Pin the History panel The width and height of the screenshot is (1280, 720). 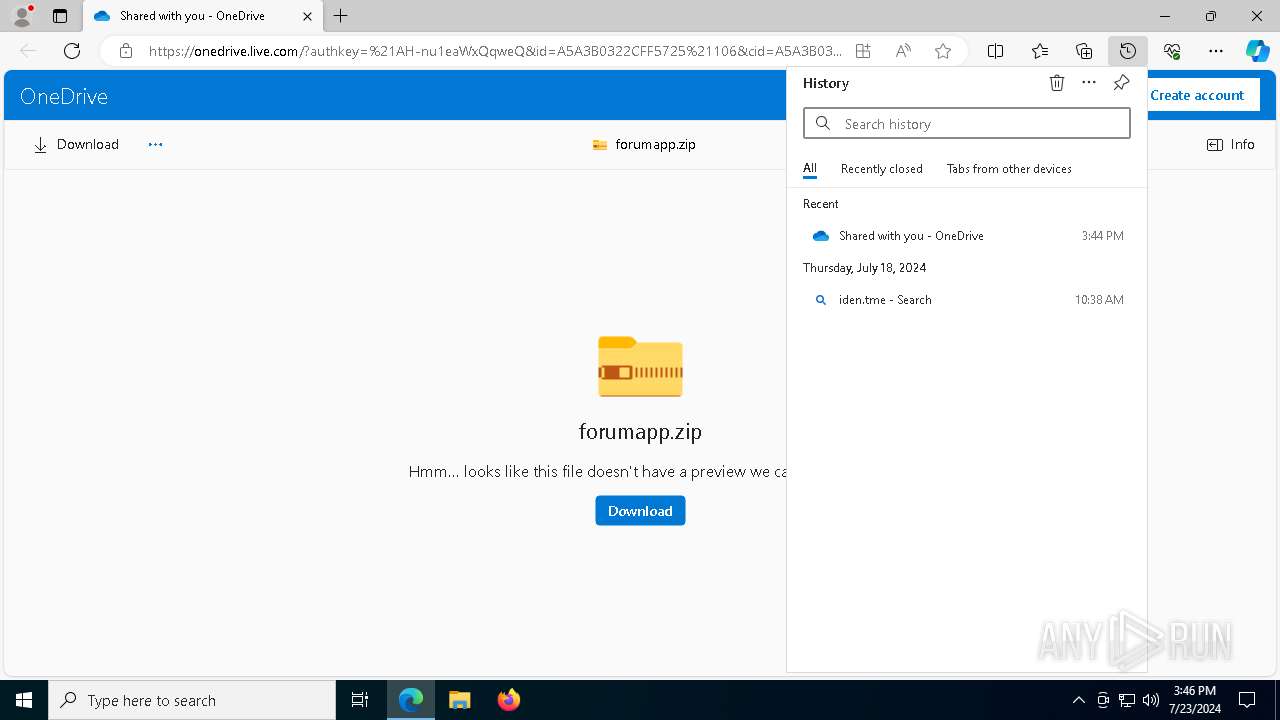point(1121,83)
